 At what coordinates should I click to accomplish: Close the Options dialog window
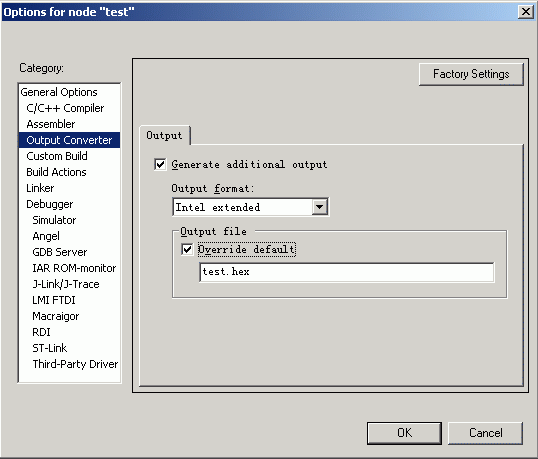click(x=526, y=12)
